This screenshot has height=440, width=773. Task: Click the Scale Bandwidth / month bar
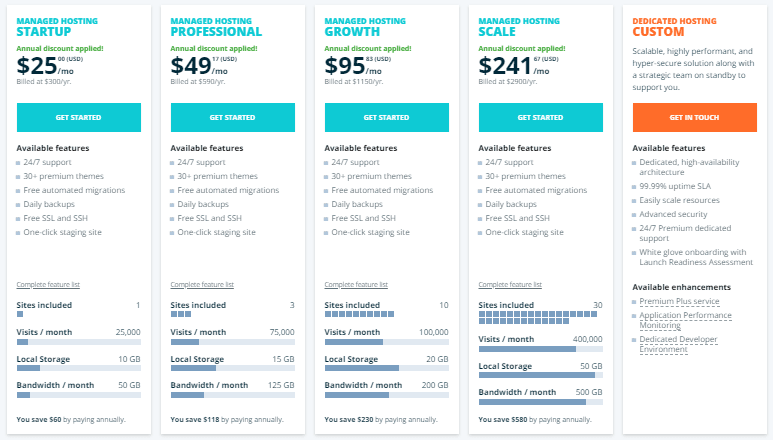540,402
